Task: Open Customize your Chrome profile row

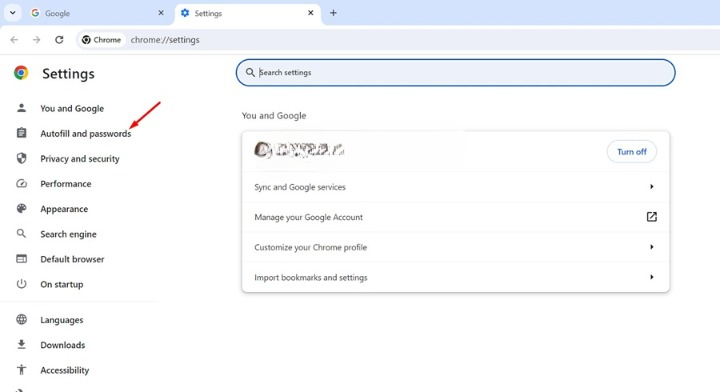Action: pos(456,247)
